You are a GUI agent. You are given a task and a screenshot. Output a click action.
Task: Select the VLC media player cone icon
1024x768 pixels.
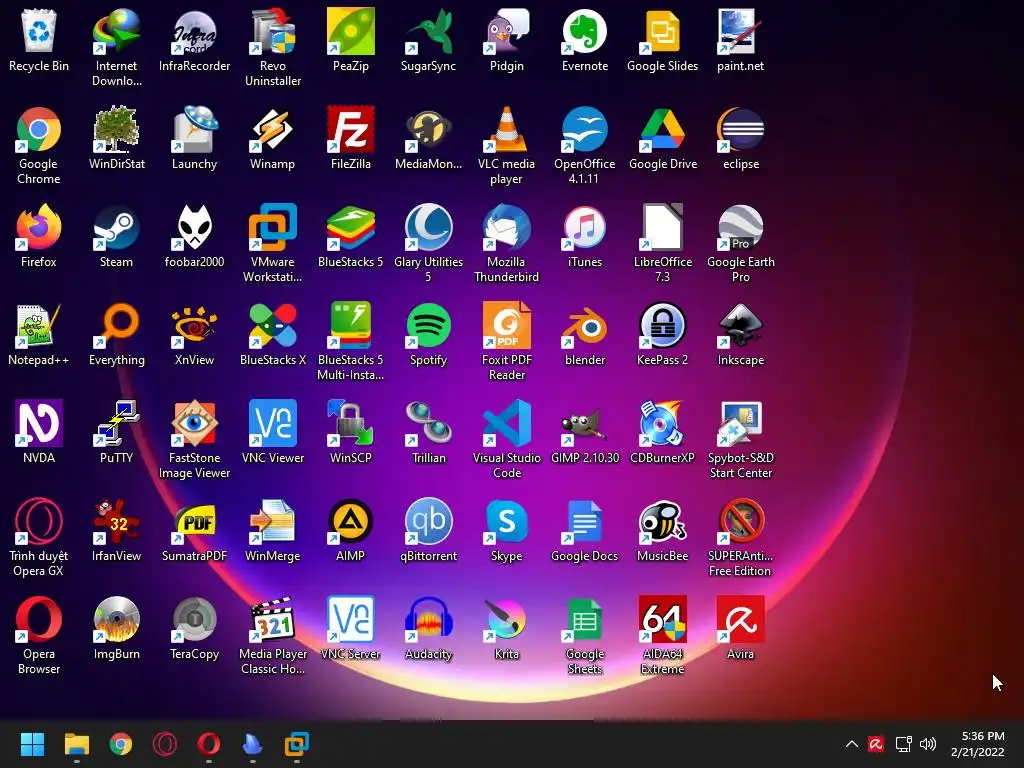[507, 129]
